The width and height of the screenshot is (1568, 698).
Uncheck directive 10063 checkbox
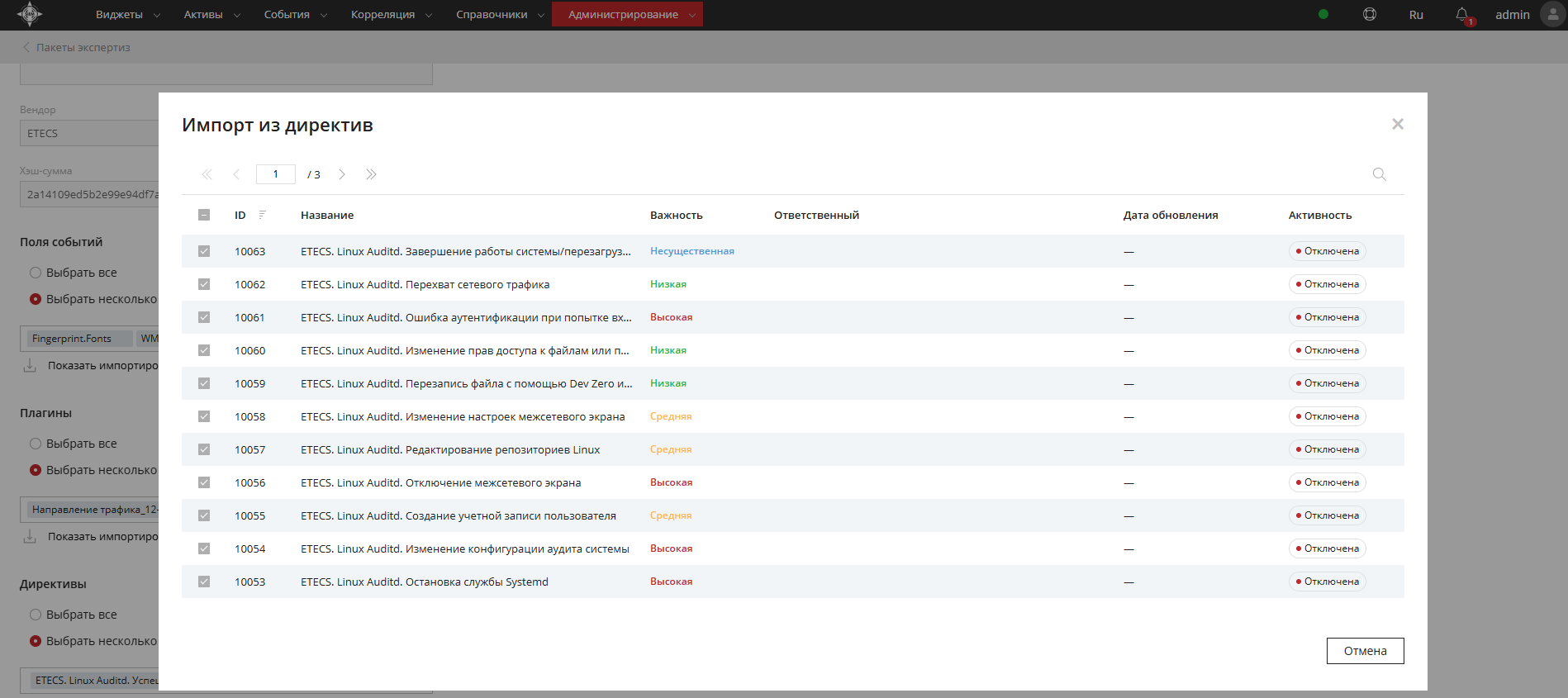click(x=204, y=251)
